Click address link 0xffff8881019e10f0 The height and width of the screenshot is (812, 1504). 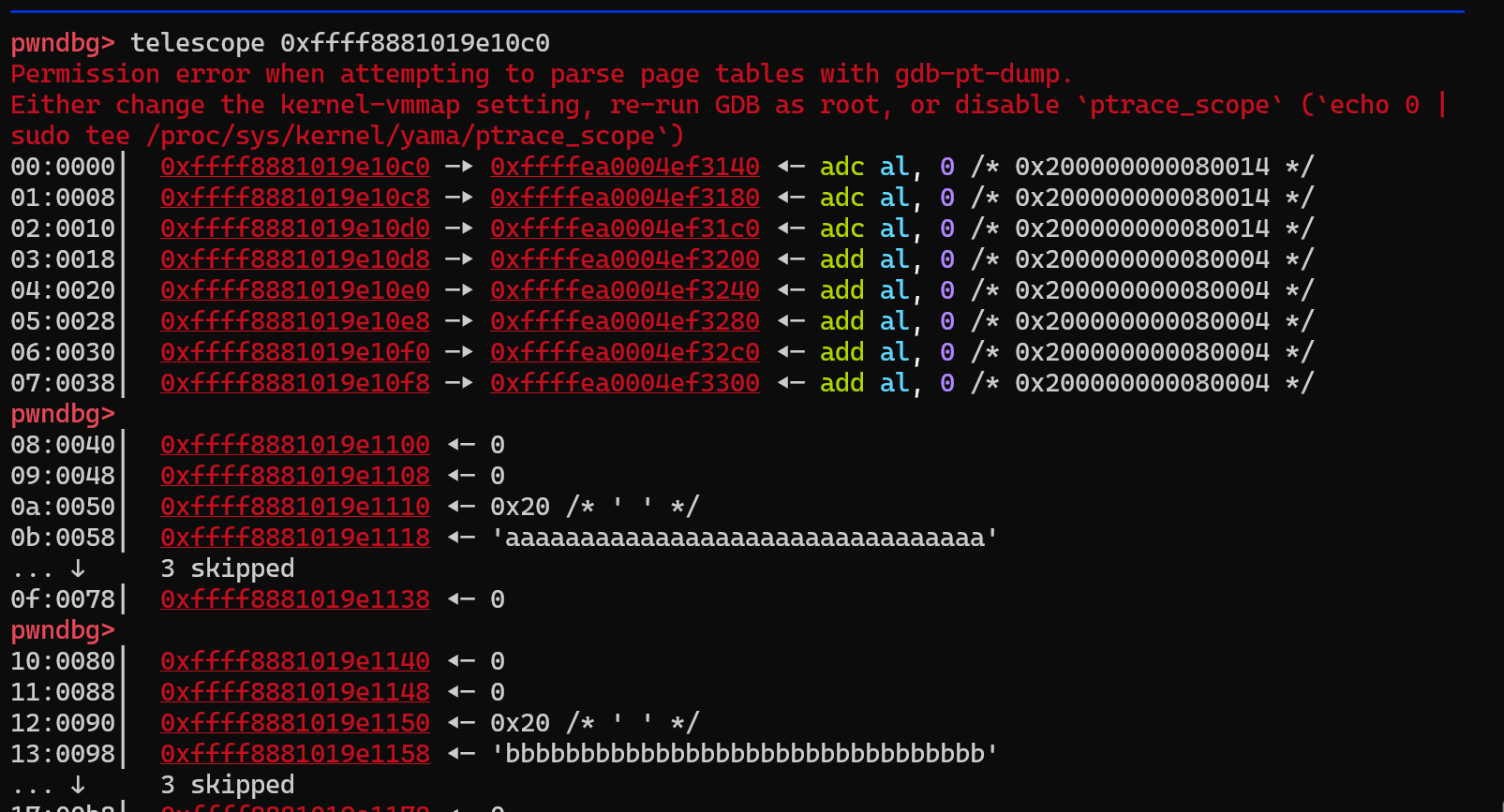pyautogui.click(x=295, y=352)
